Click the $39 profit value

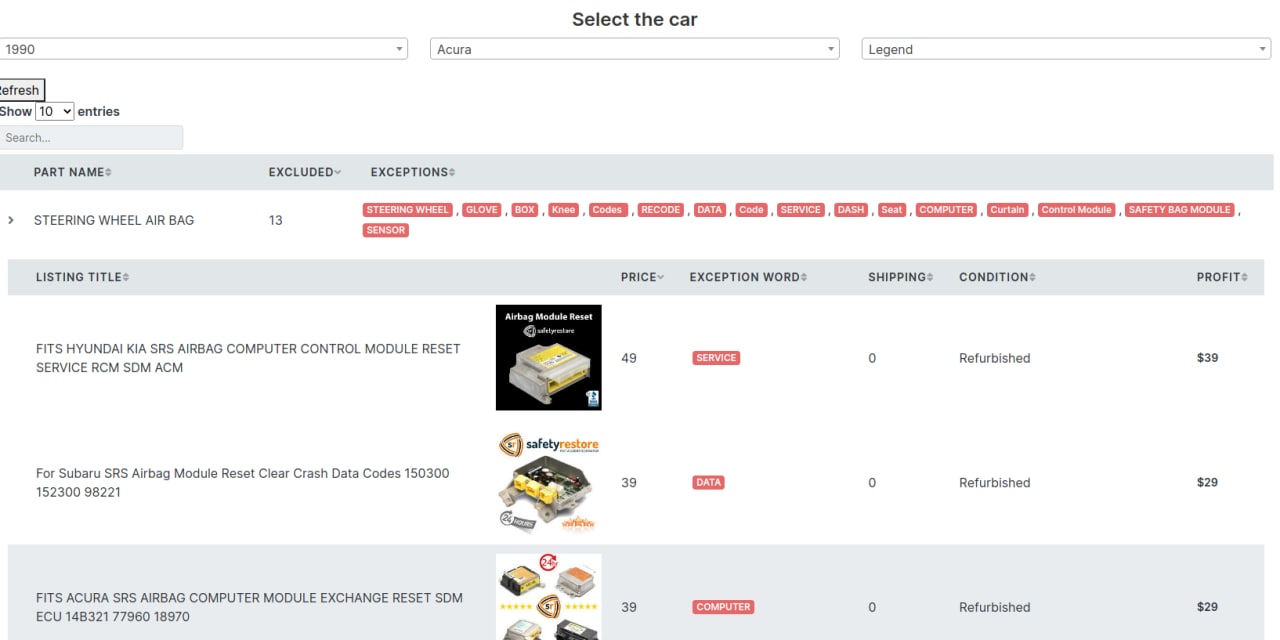coord(1207,358)
